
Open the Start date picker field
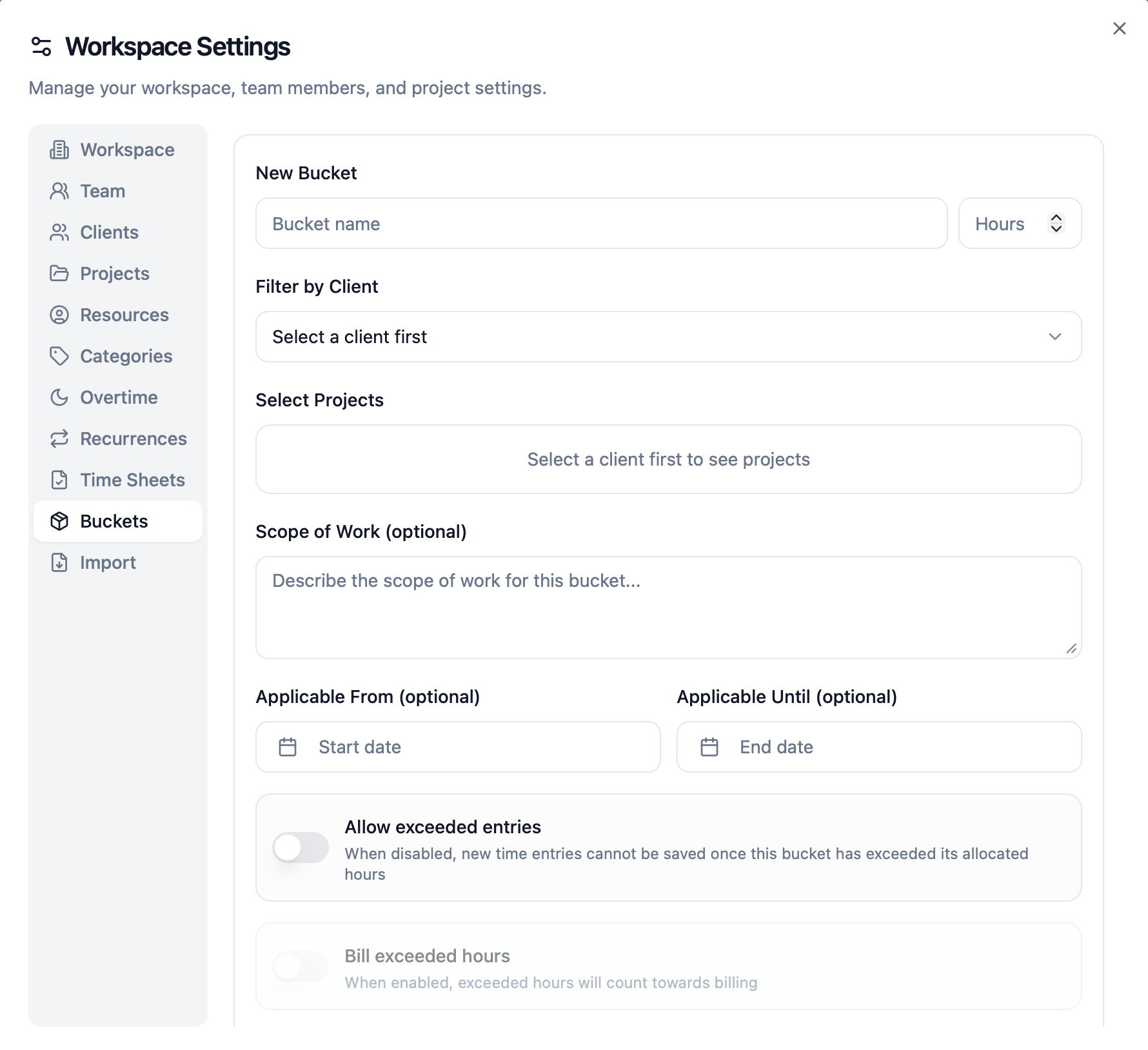pyautogui.click(x=459, y=747)
